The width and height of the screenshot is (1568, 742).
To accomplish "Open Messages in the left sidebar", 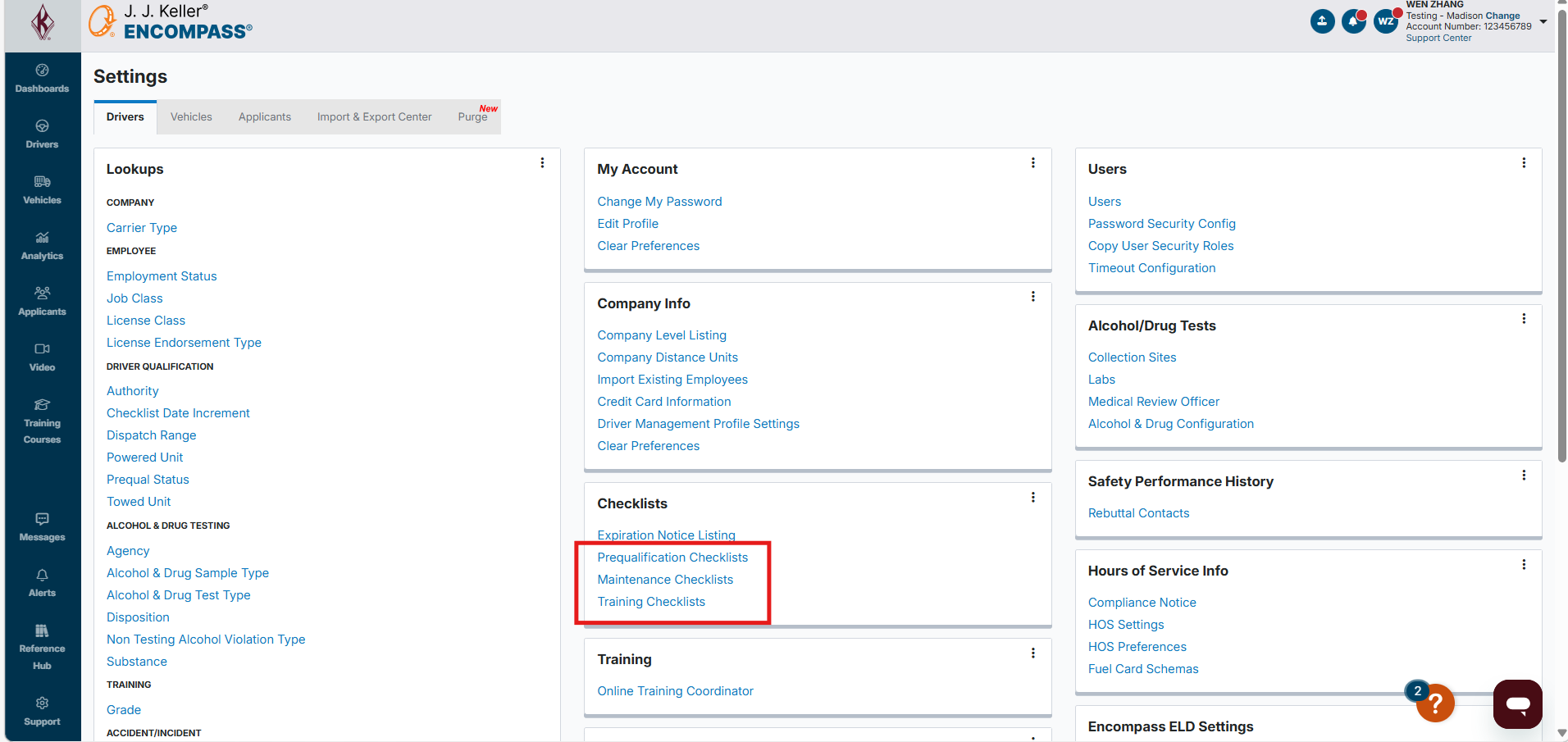I will [x=43, y=527].
